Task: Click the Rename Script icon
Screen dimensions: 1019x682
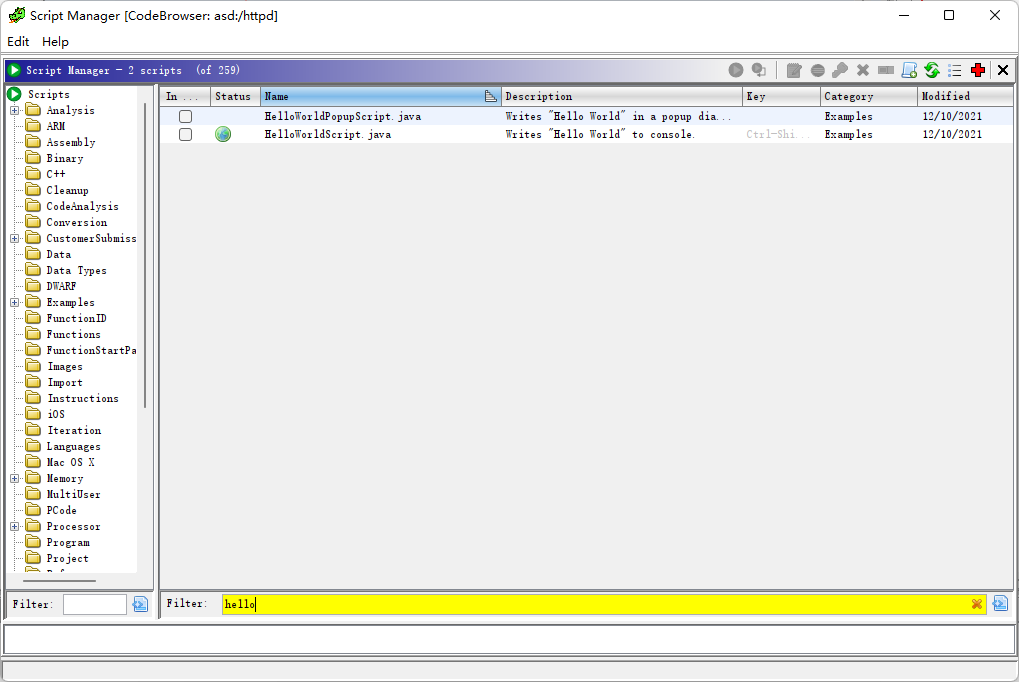Action: 886,70
